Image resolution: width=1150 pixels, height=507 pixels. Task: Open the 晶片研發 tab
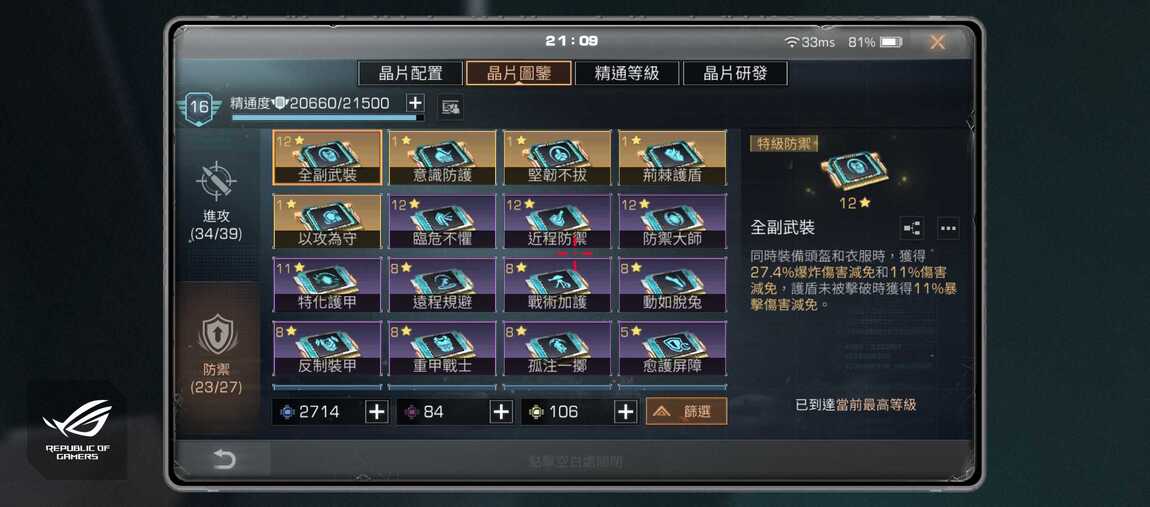[x=735, y=73]
